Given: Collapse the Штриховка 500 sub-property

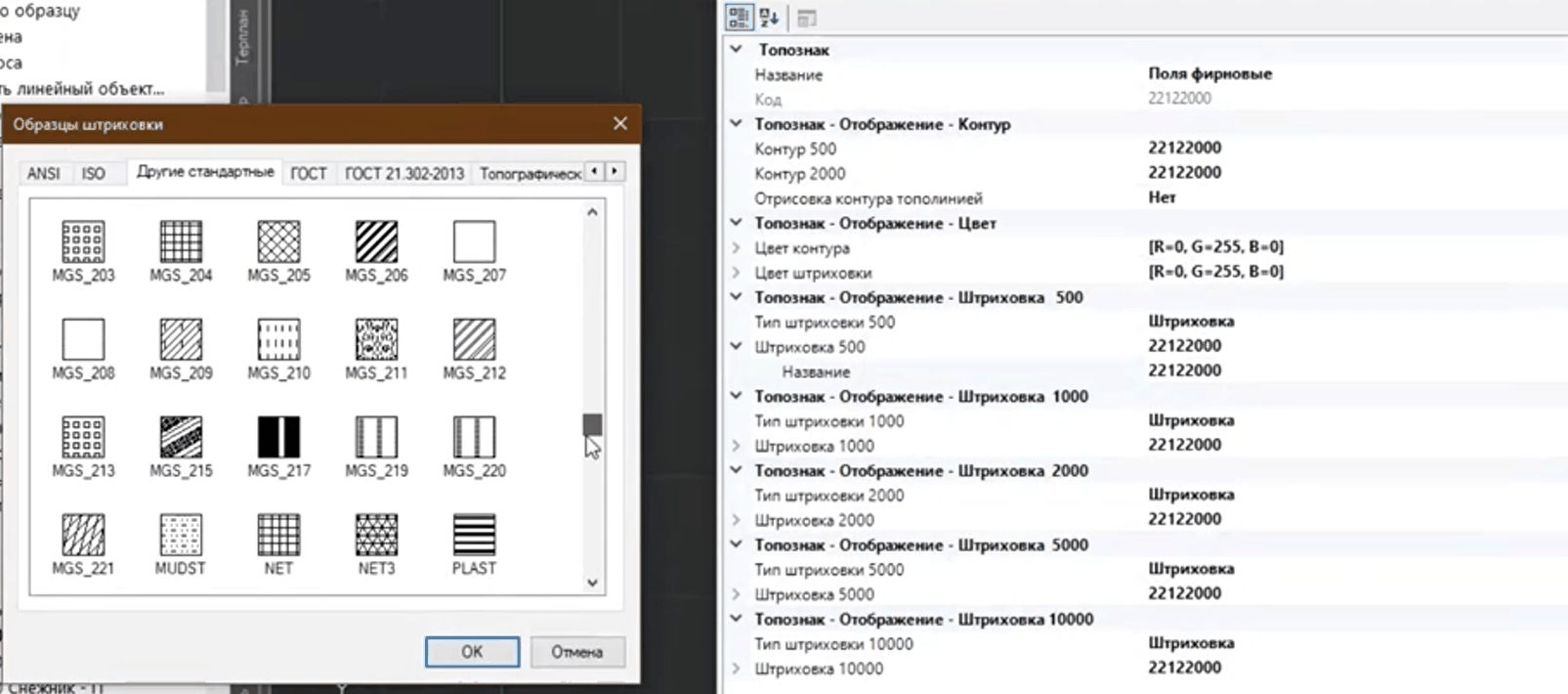Looking at the screenshot, I should [x=737, y=347].
